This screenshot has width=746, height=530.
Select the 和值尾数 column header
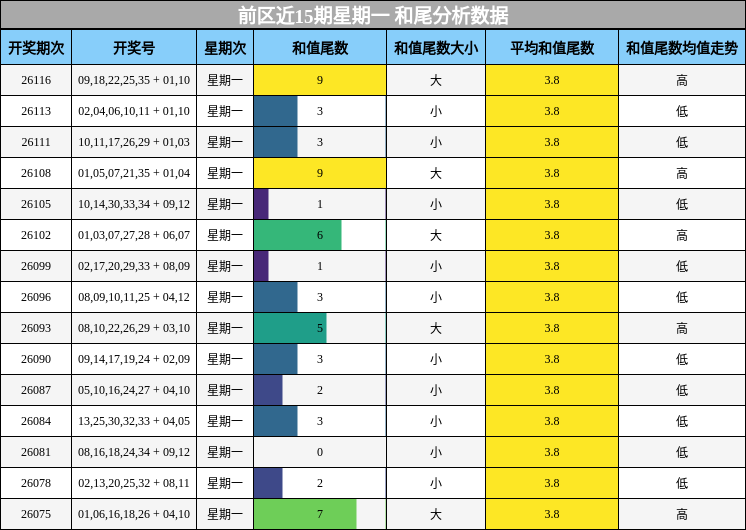pos(320,48)
